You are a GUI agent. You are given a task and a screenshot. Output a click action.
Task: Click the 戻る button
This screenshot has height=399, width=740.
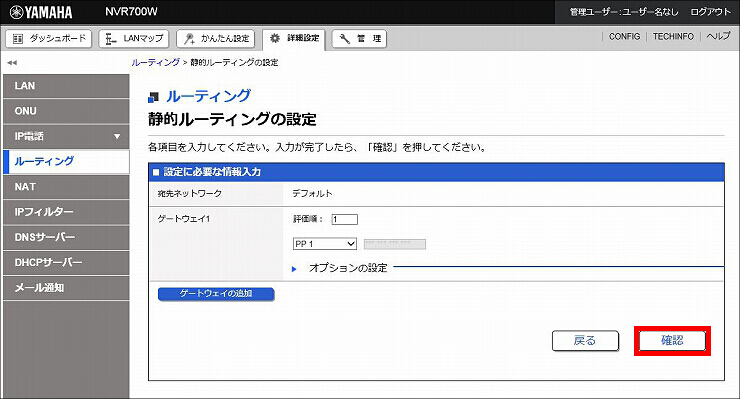tap(585, 340)
